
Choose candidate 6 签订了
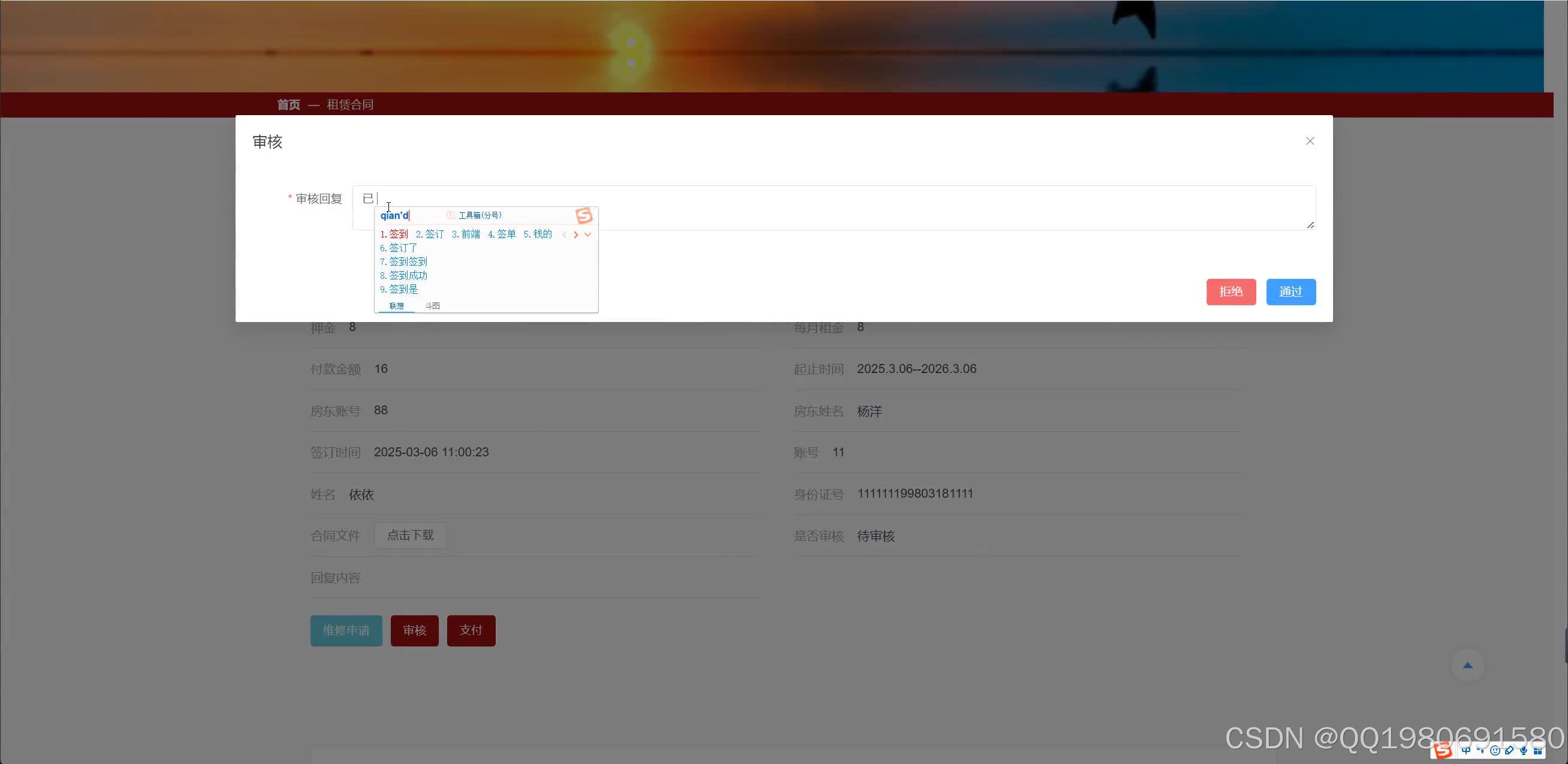pos(399,248)
